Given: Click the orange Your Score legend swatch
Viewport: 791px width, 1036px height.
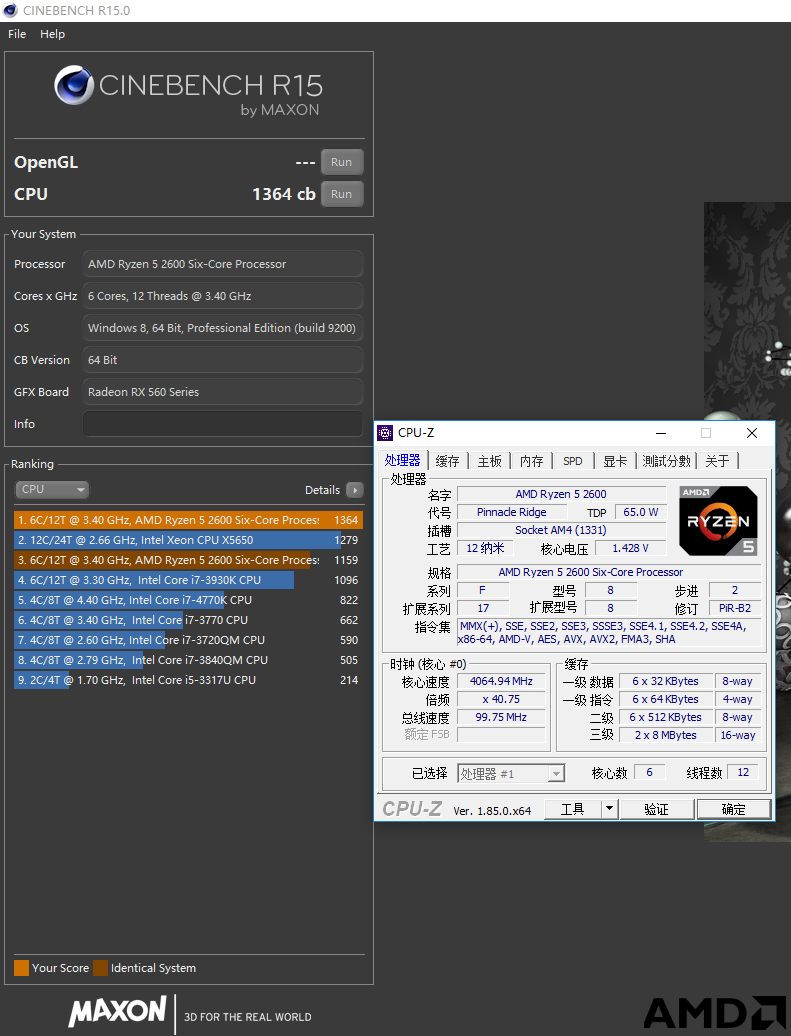Looking at the screenshot, I should coord(21,968).
